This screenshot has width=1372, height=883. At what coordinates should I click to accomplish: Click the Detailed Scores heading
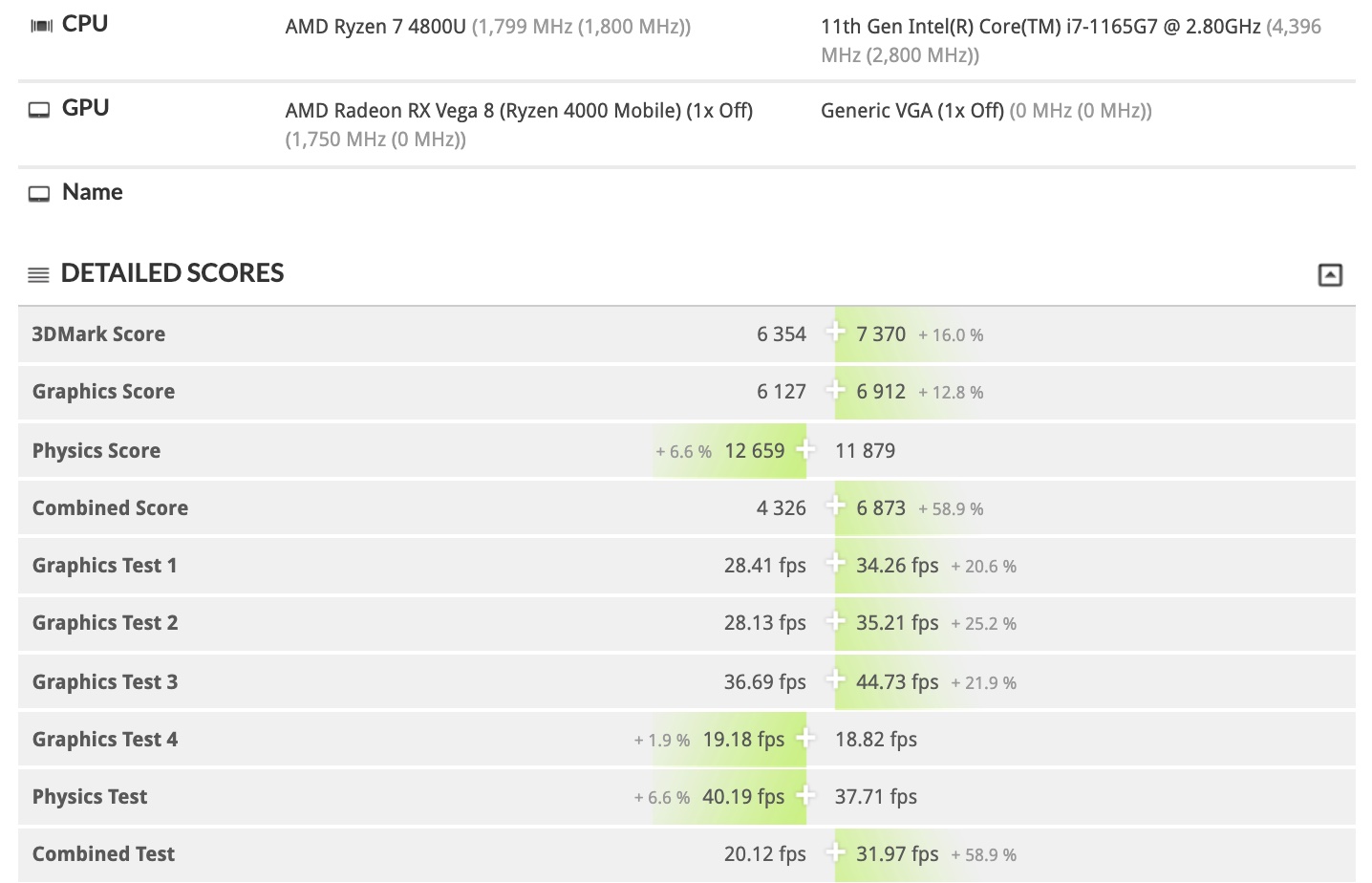(172, 273)
